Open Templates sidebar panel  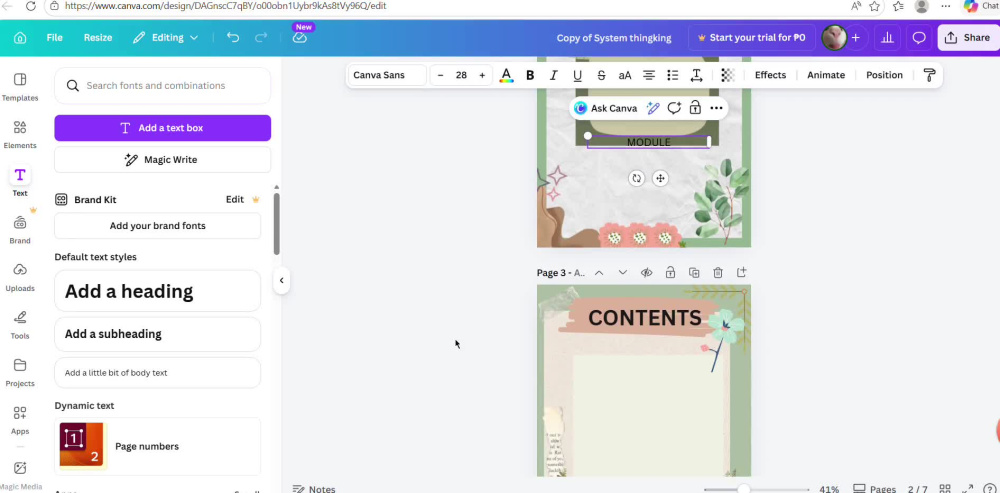click(x=20, y=87)
